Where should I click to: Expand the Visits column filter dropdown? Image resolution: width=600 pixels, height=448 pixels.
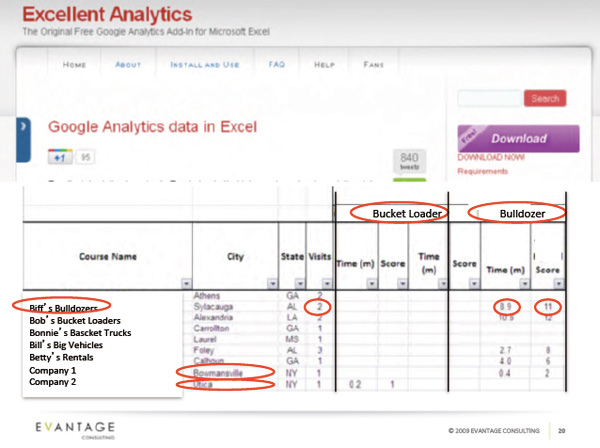(x=325, y=284)
